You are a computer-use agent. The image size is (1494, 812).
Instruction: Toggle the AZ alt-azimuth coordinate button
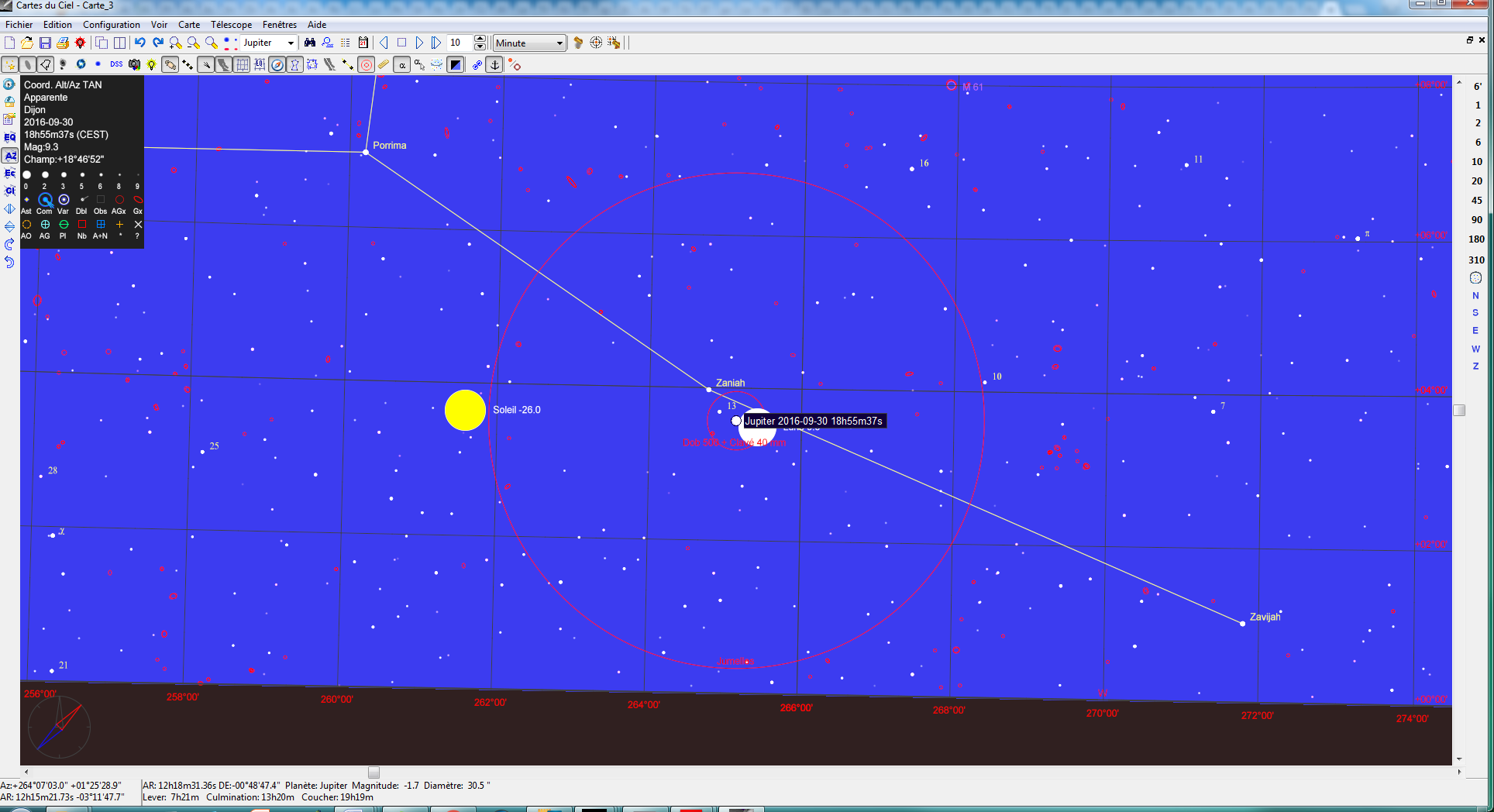[x=10, y=156]
